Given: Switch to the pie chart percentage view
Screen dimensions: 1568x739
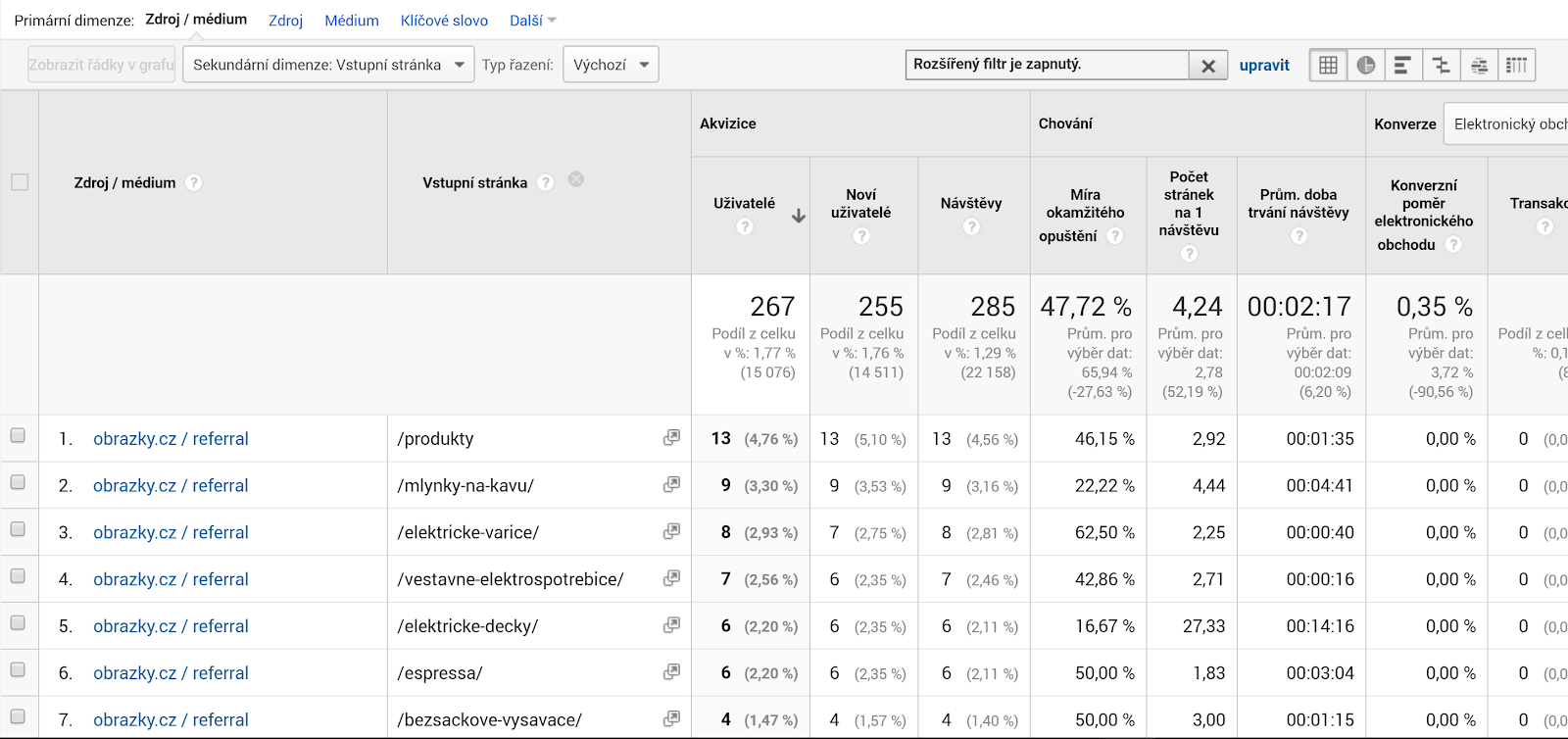Looking at the screenshot, I should (x=1366, y=66).
